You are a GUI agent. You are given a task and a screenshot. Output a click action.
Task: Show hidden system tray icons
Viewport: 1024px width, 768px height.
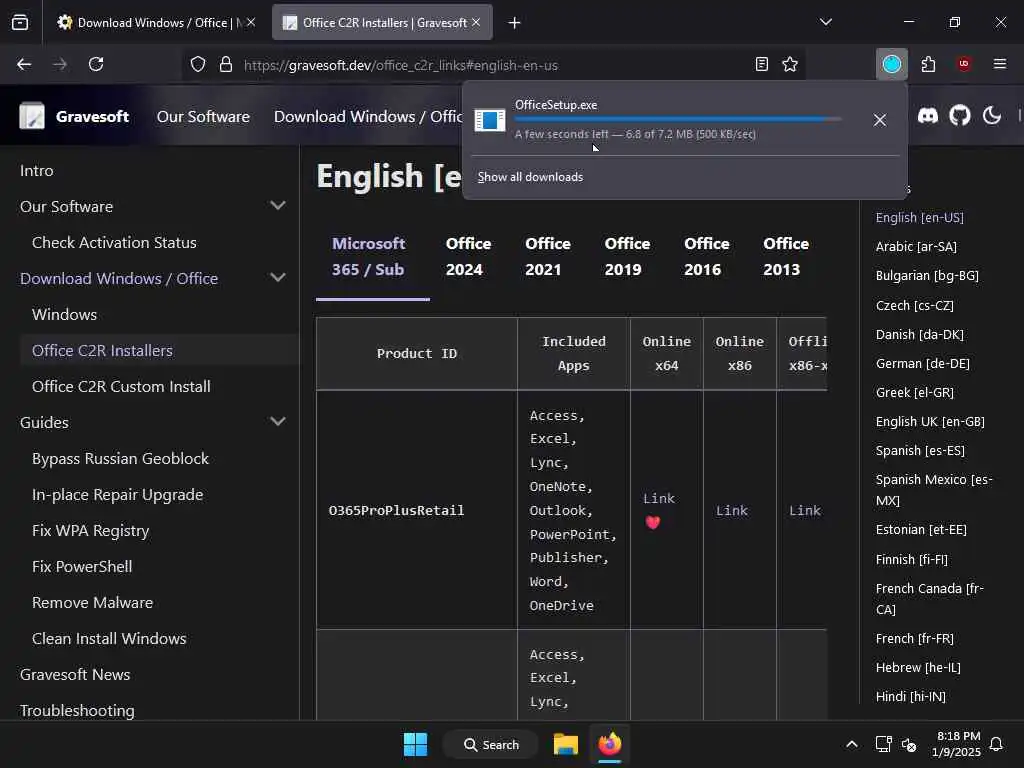tap(852, 744)
